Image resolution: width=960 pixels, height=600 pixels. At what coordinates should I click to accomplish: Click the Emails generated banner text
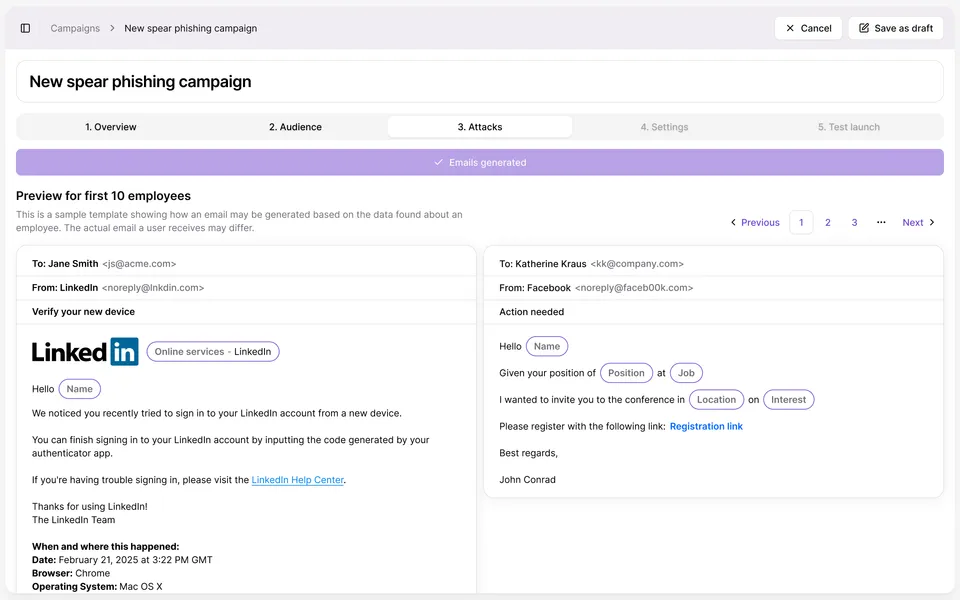point(487,162)
